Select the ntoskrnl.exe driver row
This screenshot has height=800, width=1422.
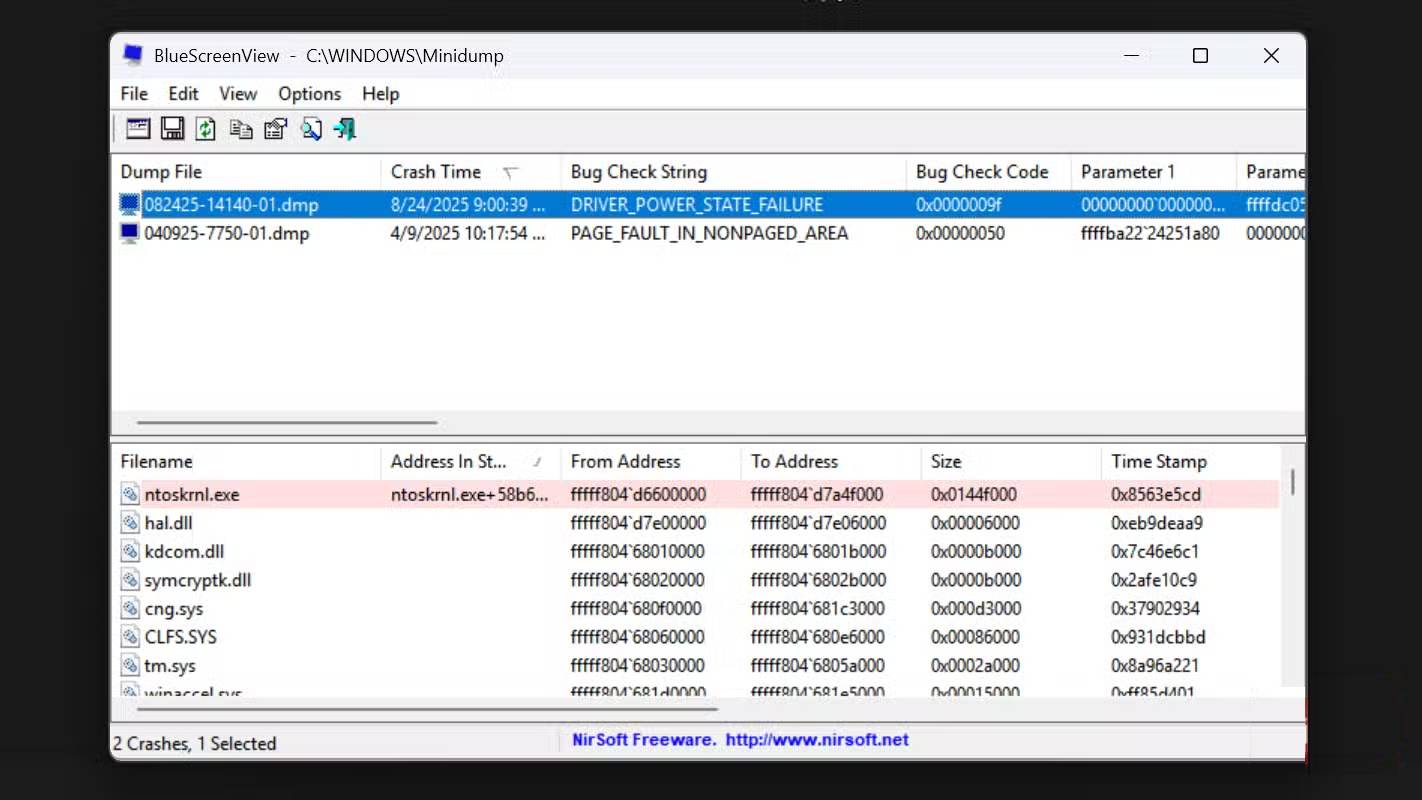192,495
